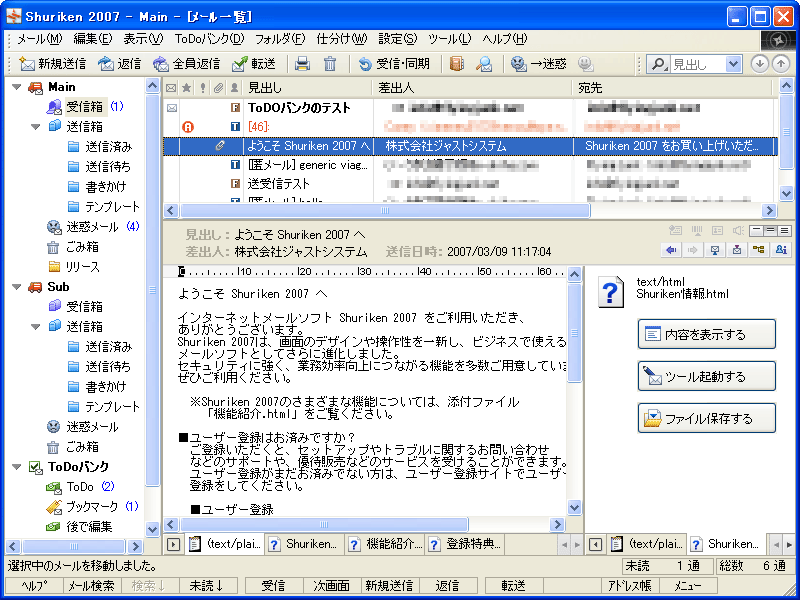The height and width of the screenshot is (600, 800).
Task: Click the 内容を表示する button
Action: (707, 335)
